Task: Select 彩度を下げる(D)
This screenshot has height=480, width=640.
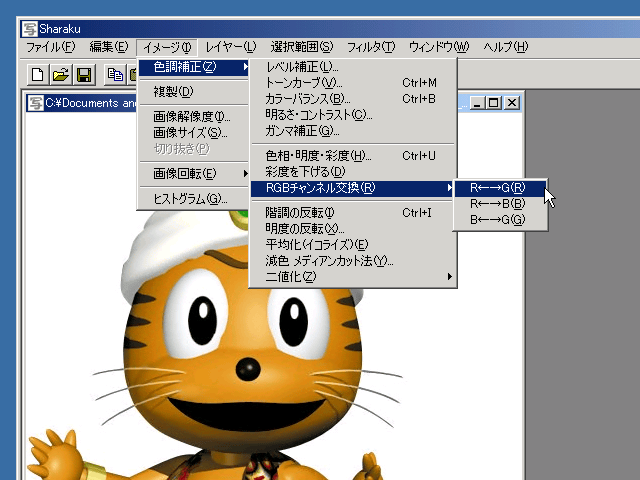Action: 353,172
